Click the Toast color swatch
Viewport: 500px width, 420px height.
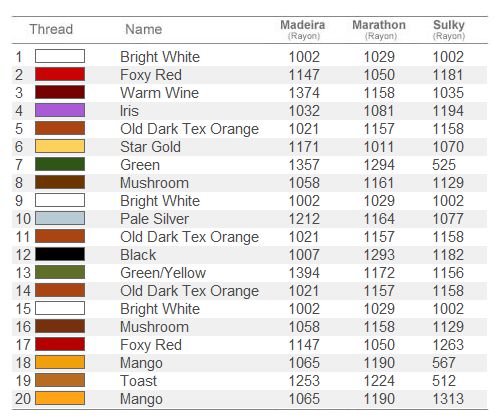(x=60, y=380)
